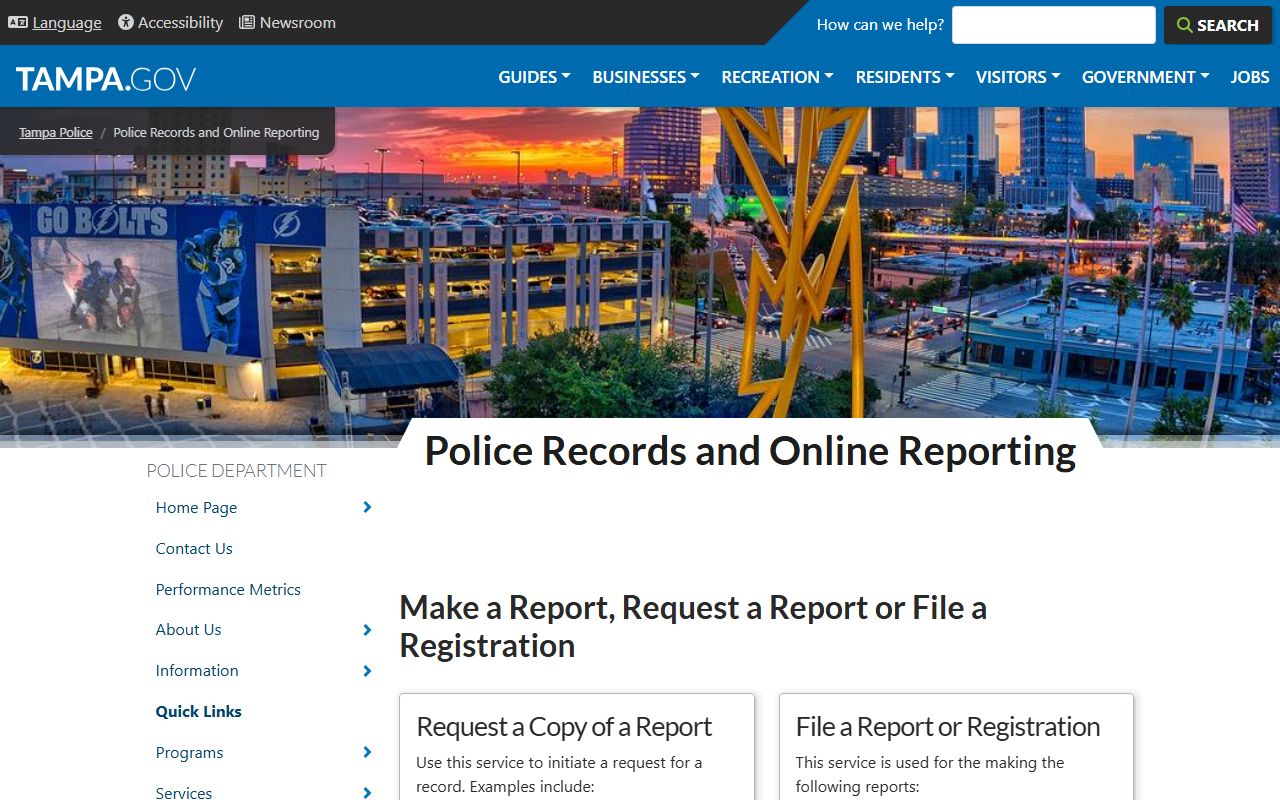Expand the RESIDENTS dropdown menu
The height and width of the screenshot is (800, 1280).
coord(904,77)
